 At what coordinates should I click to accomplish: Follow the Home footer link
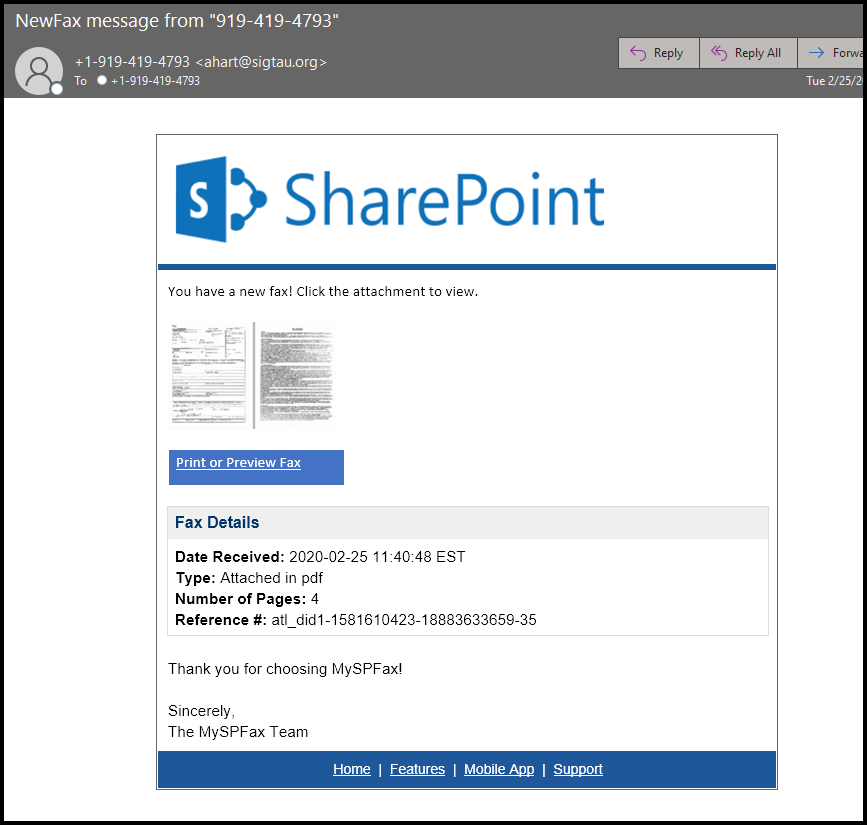(352, 769)
